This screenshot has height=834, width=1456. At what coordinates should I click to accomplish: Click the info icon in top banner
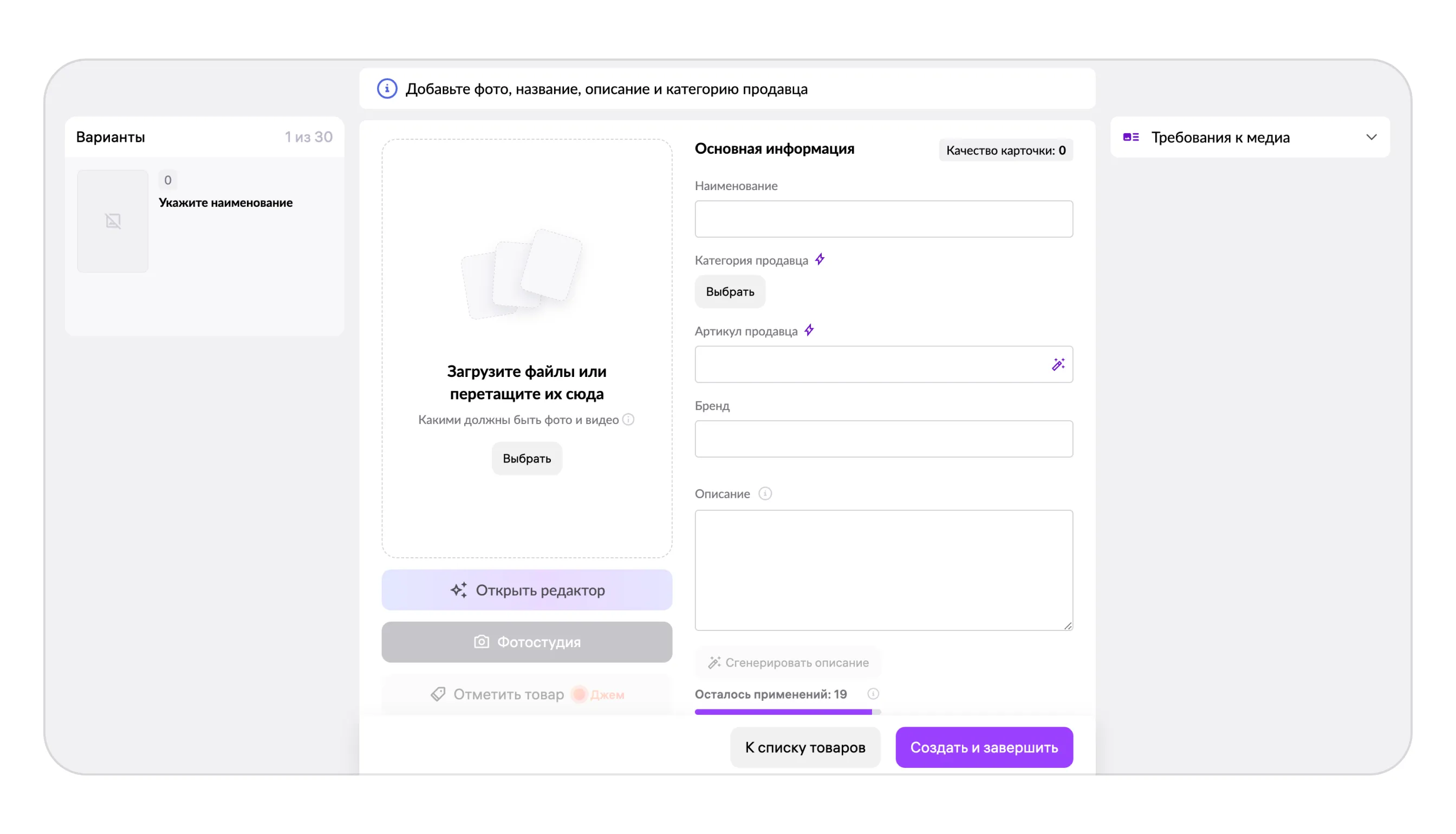click(x=387, y=89)
